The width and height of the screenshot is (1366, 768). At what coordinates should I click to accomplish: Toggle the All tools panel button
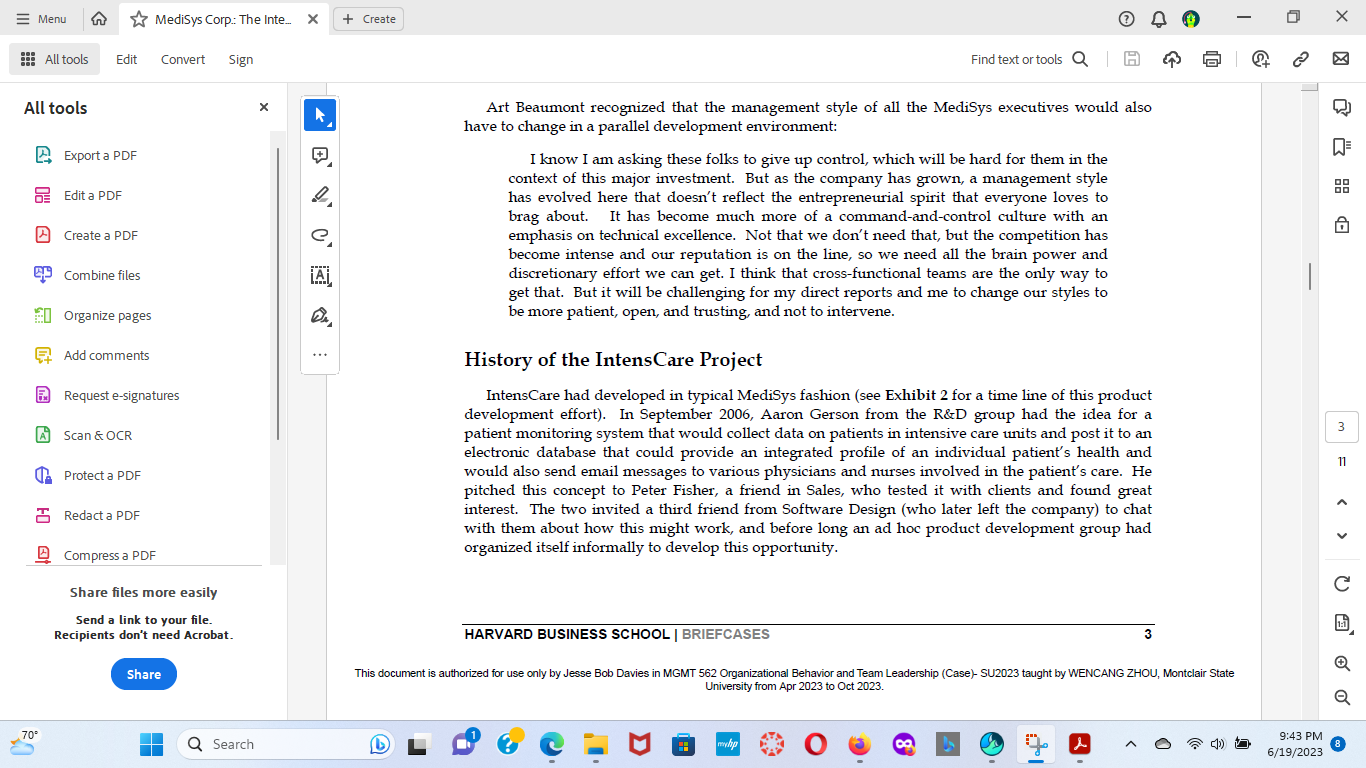54,59
